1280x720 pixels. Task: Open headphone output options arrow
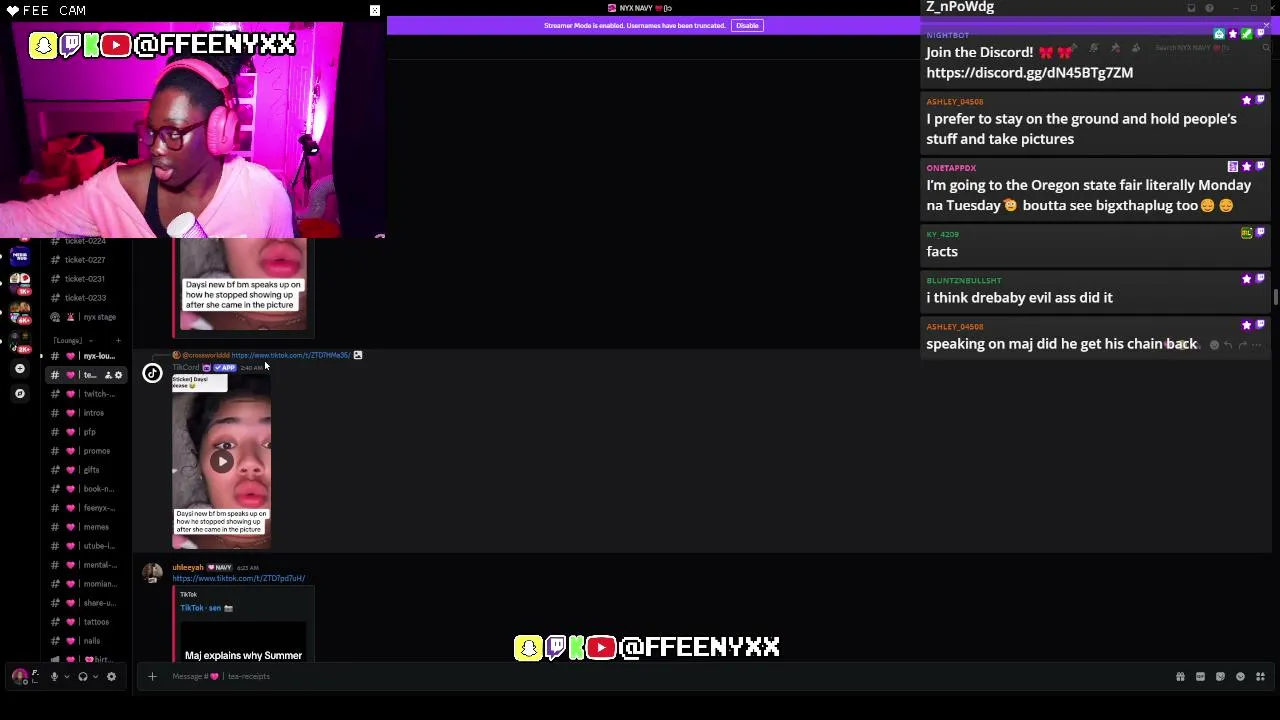[x=95, y=676]
